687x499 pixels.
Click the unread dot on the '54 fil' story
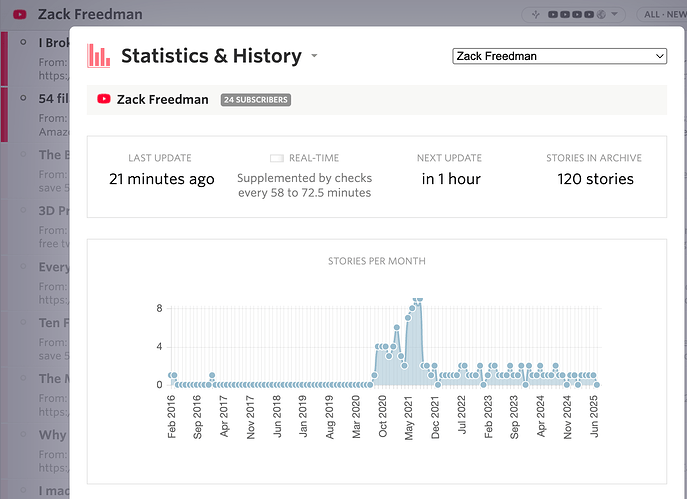pos(23,98)
